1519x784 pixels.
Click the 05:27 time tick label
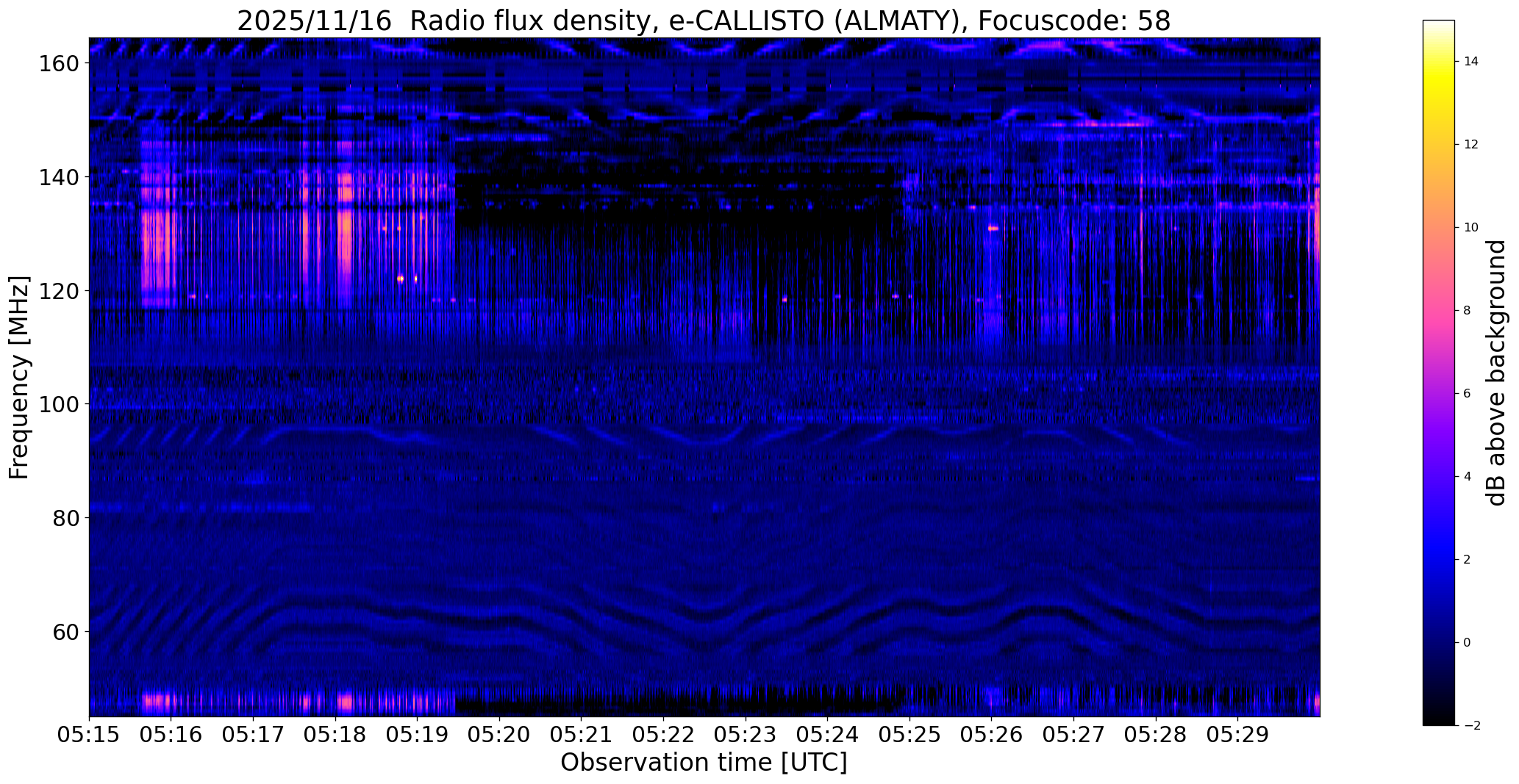(1074, 734)
